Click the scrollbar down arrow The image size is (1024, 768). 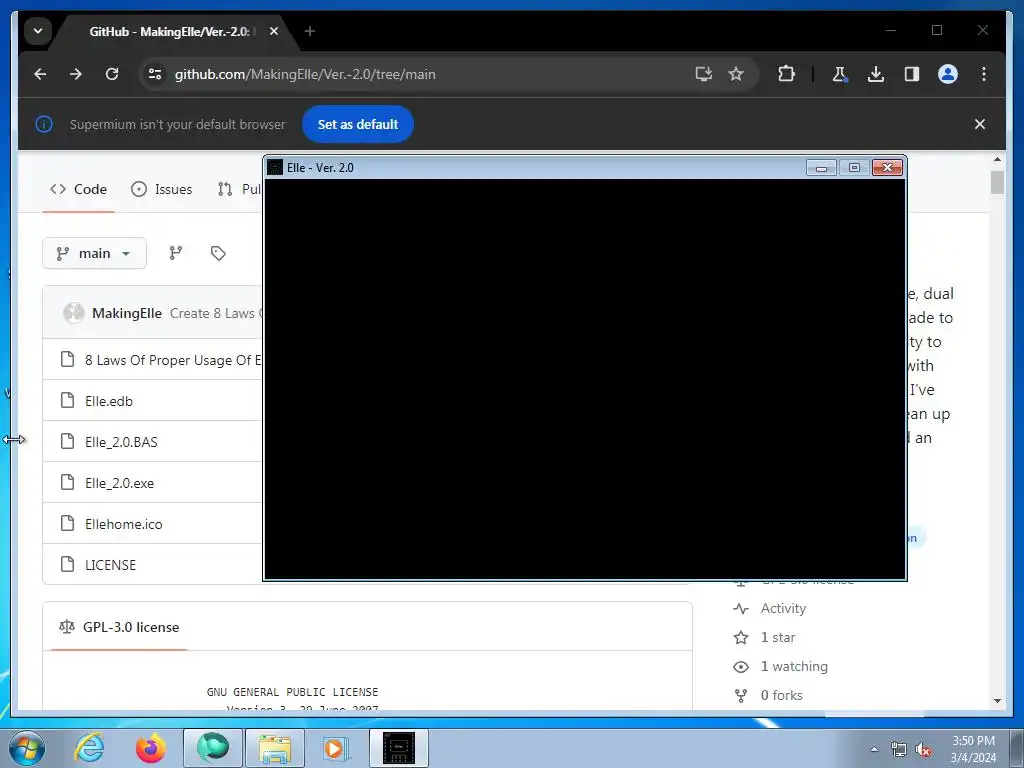point(997,701)
